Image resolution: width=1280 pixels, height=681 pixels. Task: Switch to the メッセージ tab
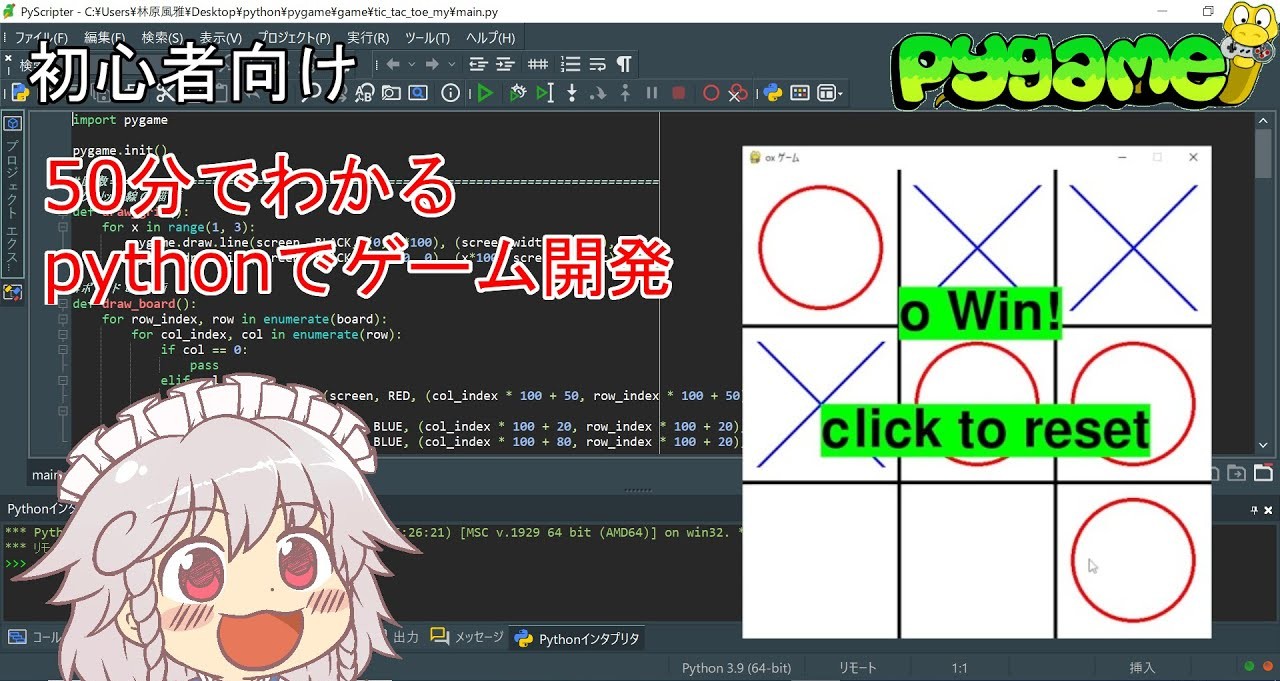click(468, 637)
